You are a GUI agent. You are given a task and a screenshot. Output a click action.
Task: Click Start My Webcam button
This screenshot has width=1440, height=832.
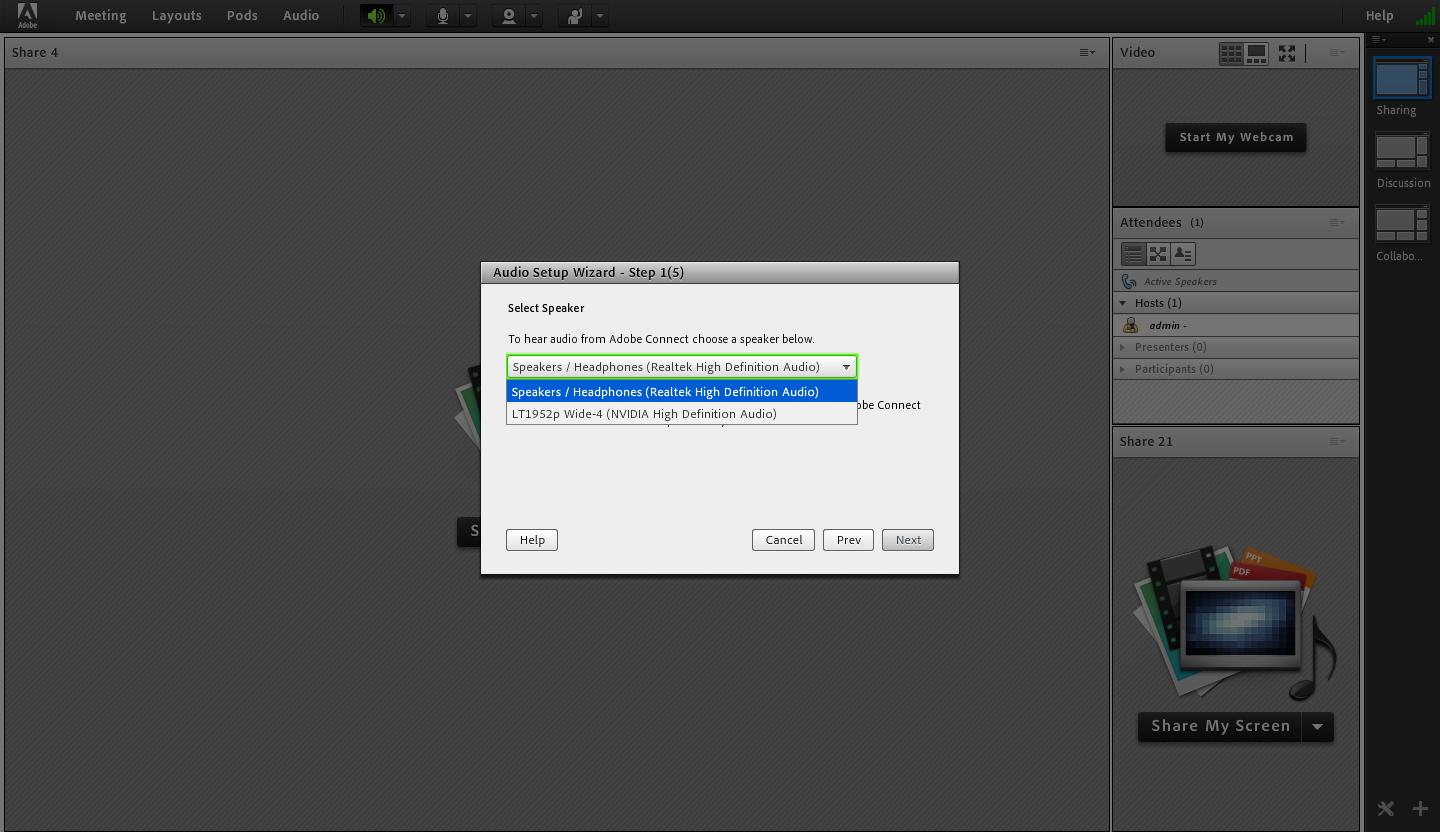tap(1235, 137)
